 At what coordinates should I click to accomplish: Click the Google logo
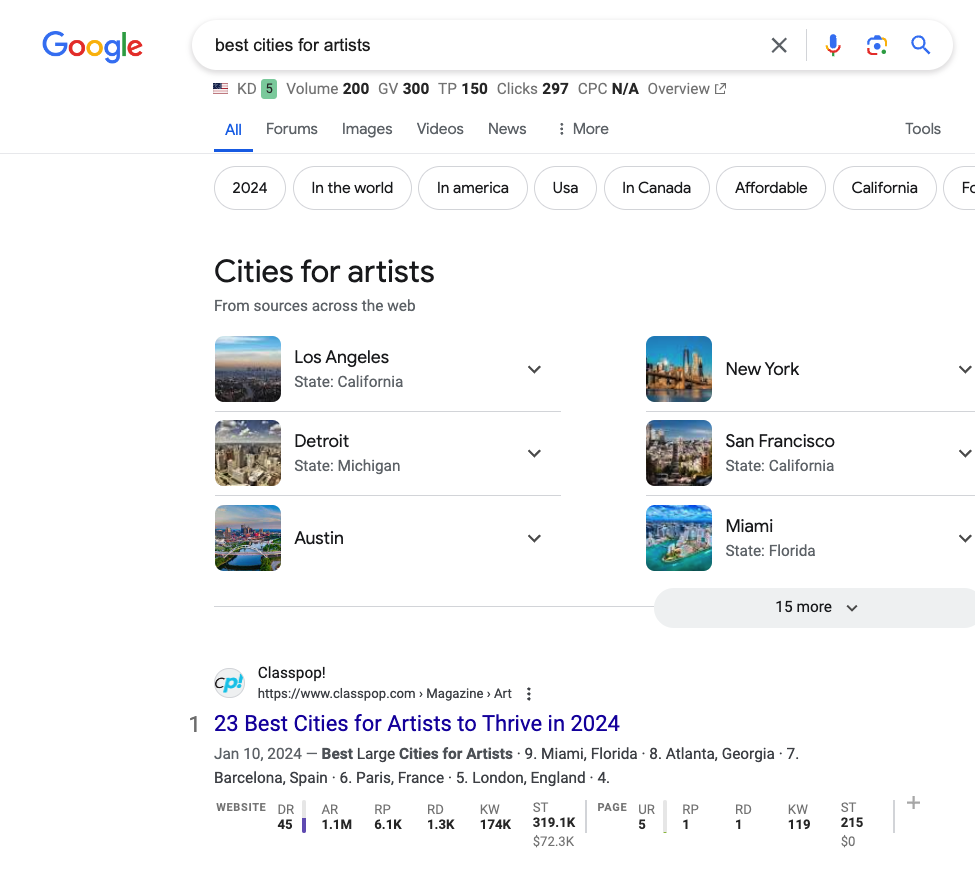coord(92,46)
